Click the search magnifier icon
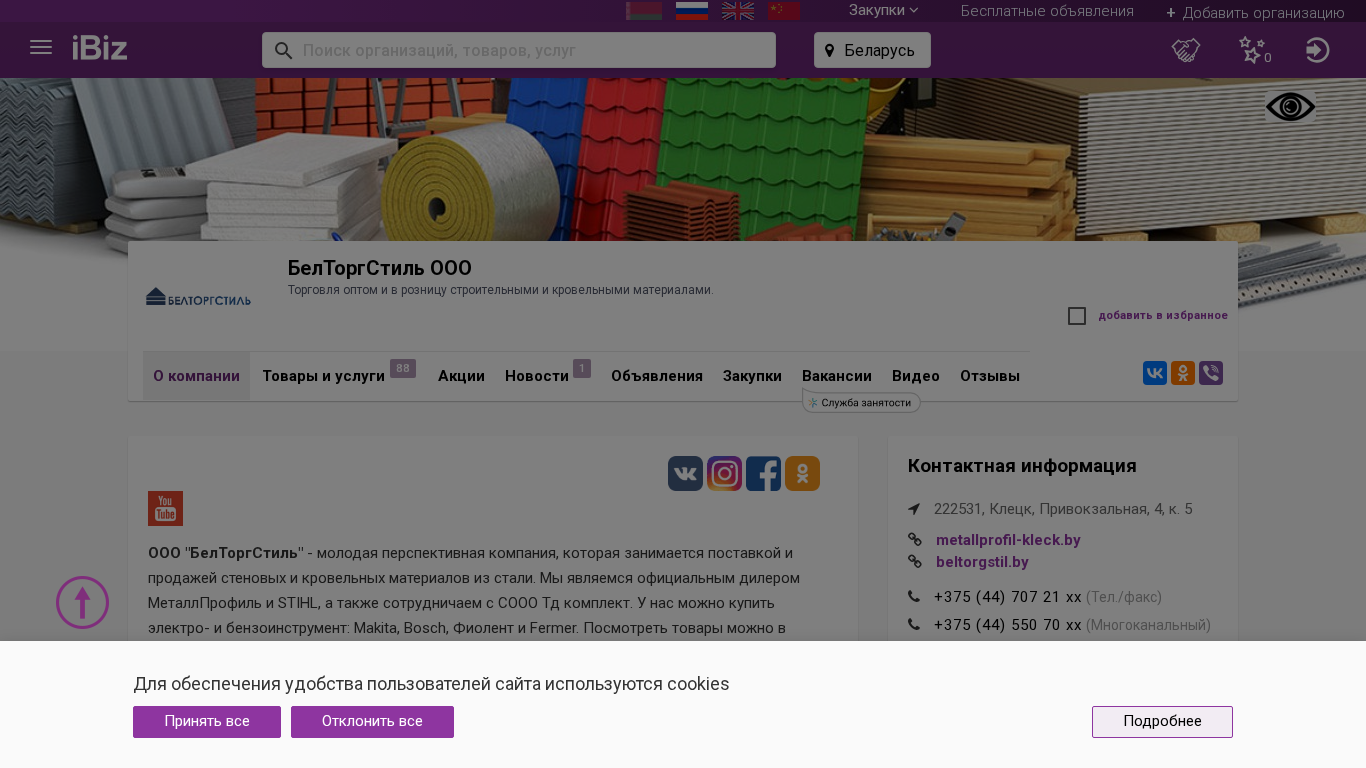 coord(283,50)
